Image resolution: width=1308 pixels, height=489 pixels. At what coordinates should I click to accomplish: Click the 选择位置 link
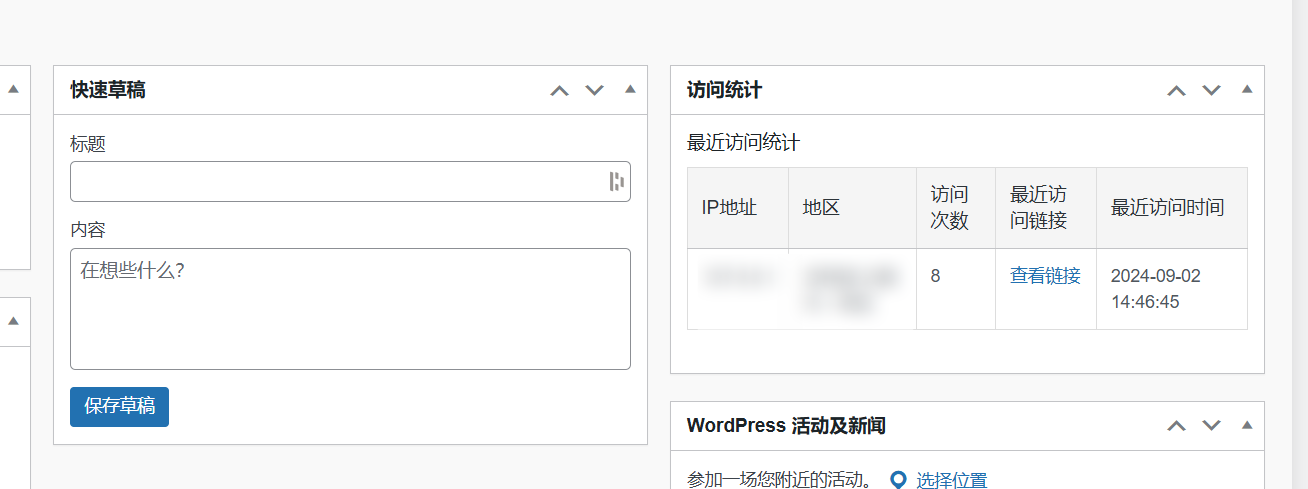pos(951,480)
